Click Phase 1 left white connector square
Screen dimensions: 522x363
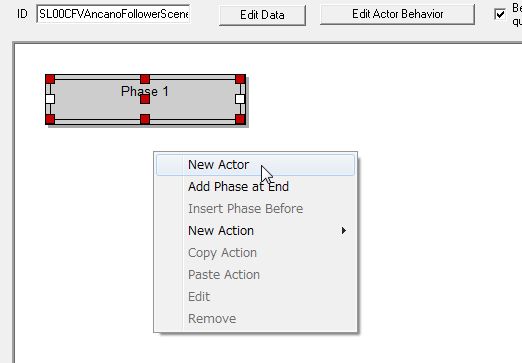coord(50,99)
